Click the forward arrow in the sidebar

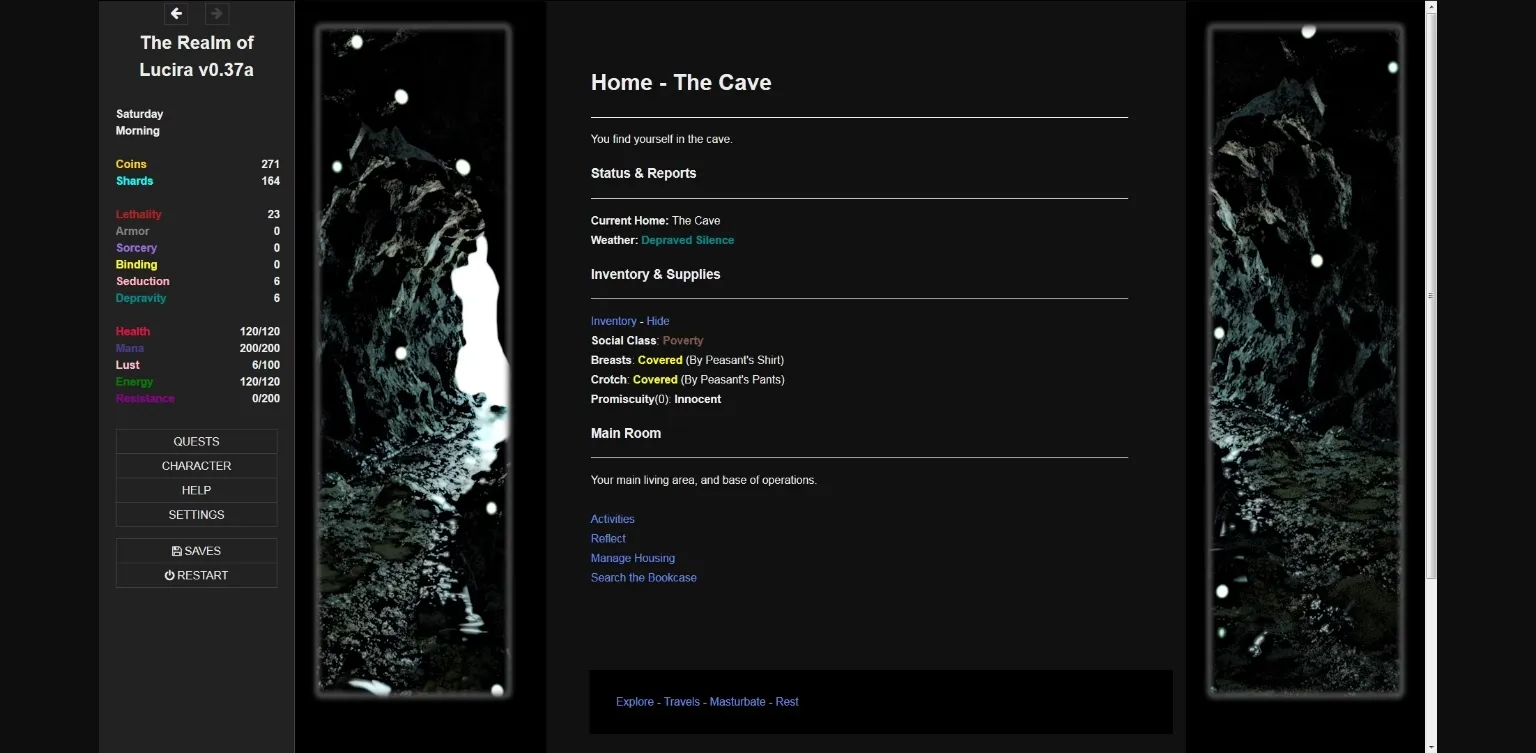(x=216, y=13)
